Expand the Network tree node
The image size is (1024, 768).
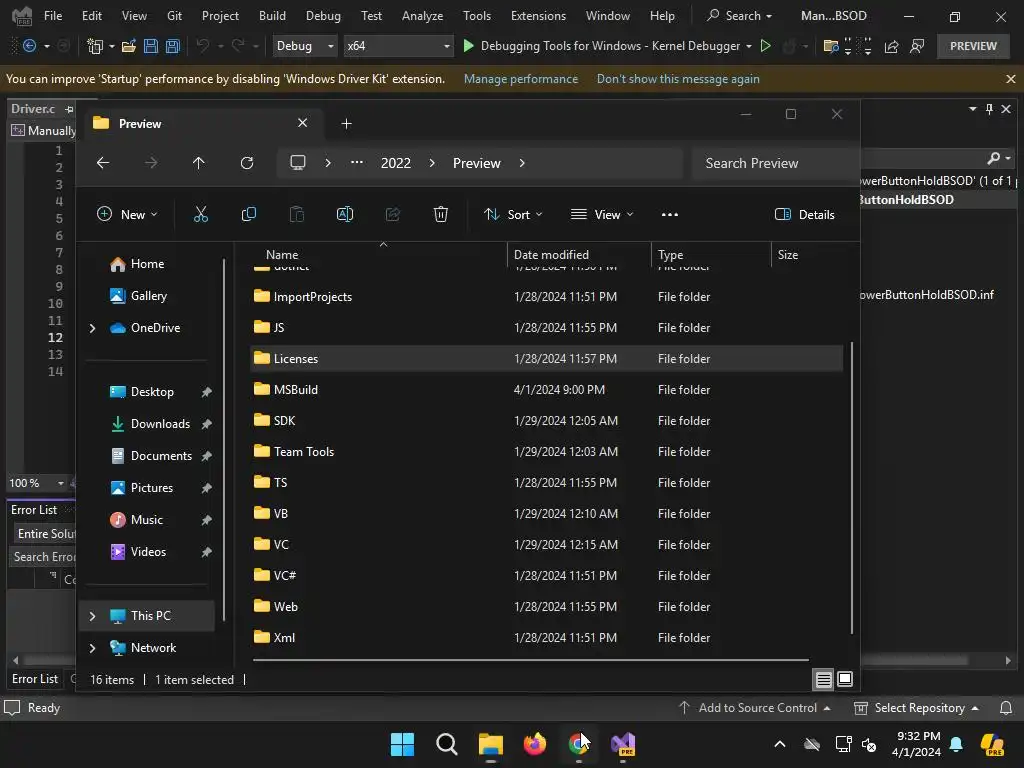(92, 648)
